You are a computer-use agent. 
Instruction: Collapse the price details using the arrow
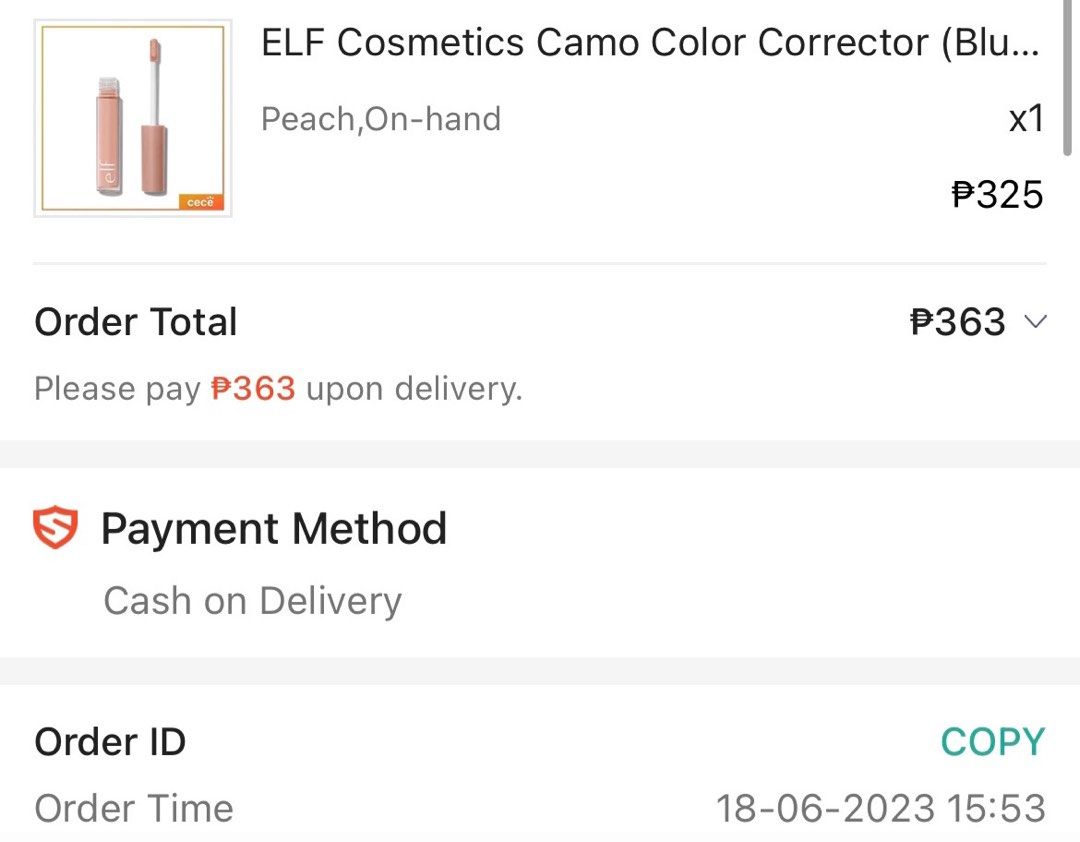(x=1036, y=322)
